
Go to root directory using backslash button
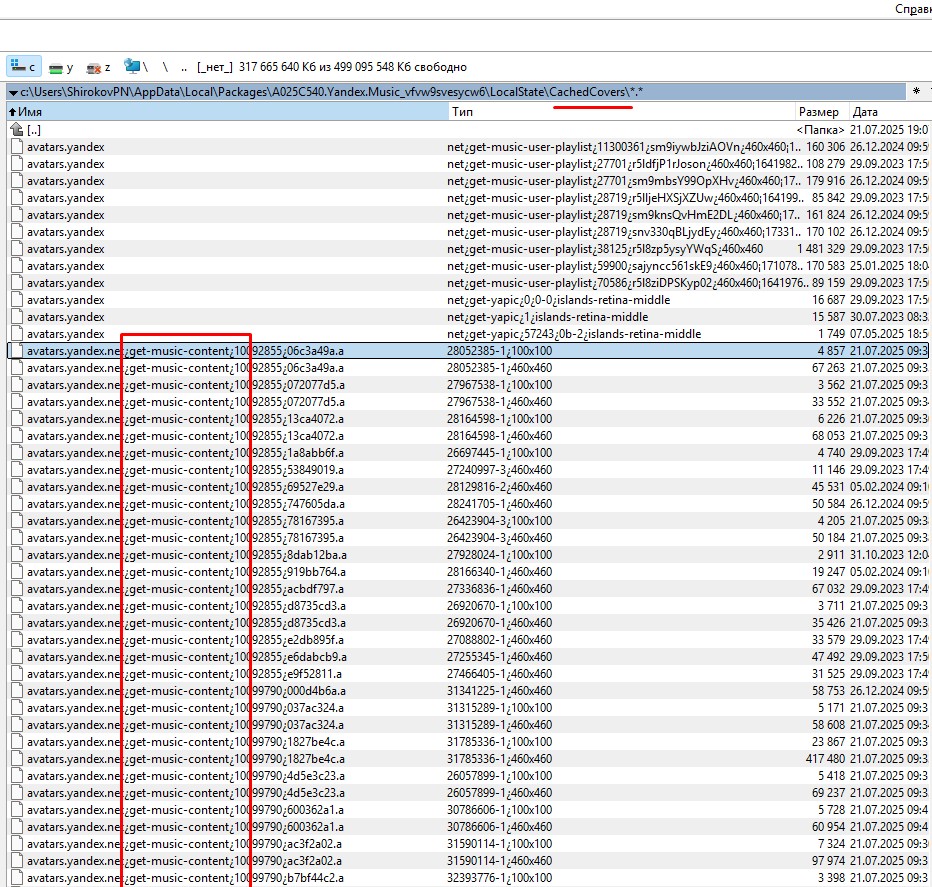(165, 67)
